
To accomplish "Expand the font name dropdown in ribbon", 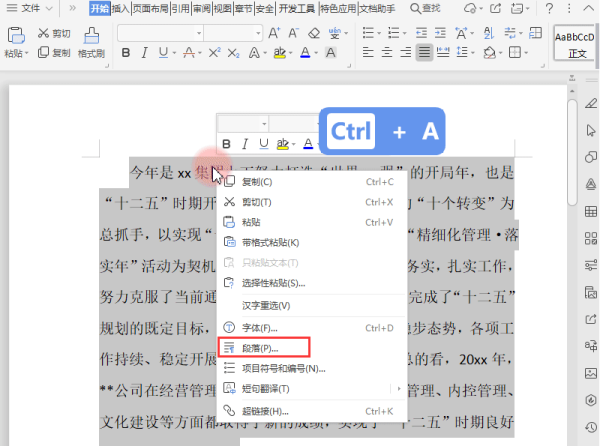I will point(199,33).
